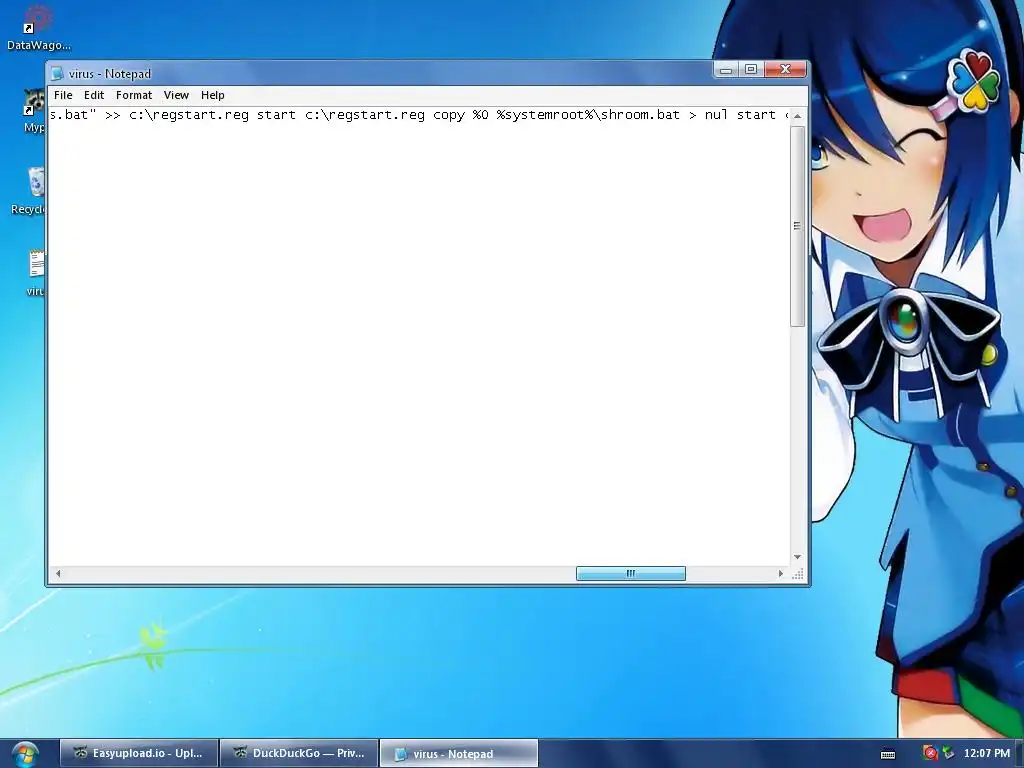This screenshot has height=768, width=1024.
Task: Open the Windows Start menu
Action: click(25, 754)
